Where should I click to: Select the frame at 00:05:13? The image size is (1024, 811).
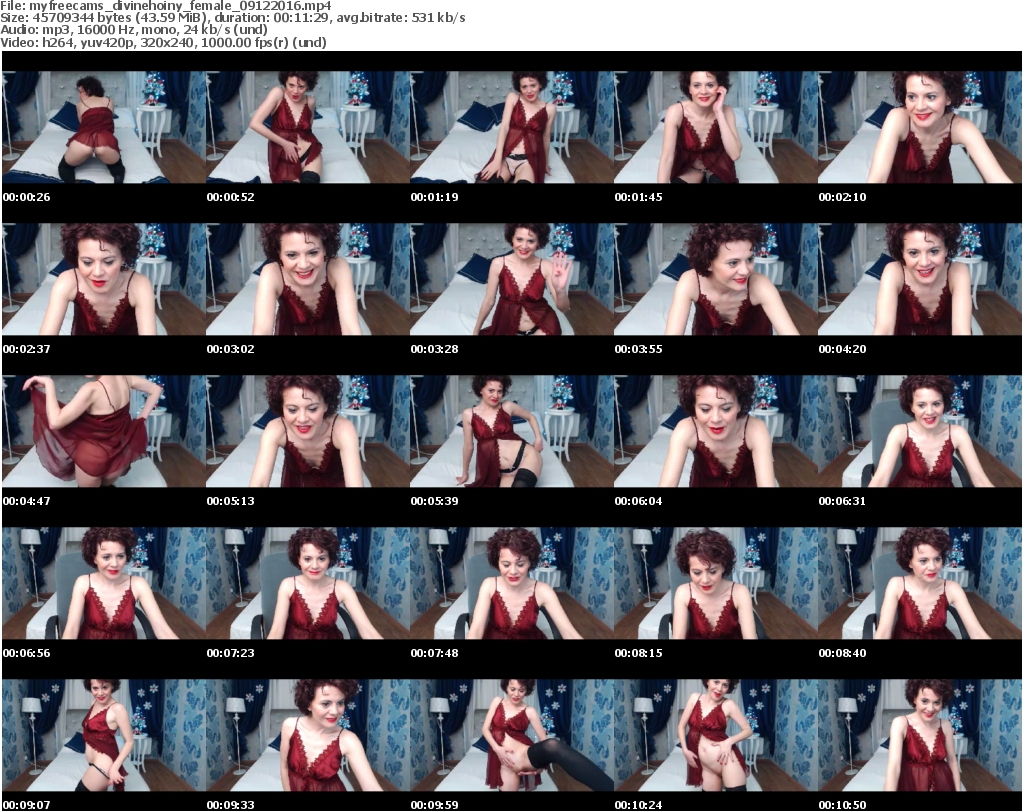pos(307,431)
